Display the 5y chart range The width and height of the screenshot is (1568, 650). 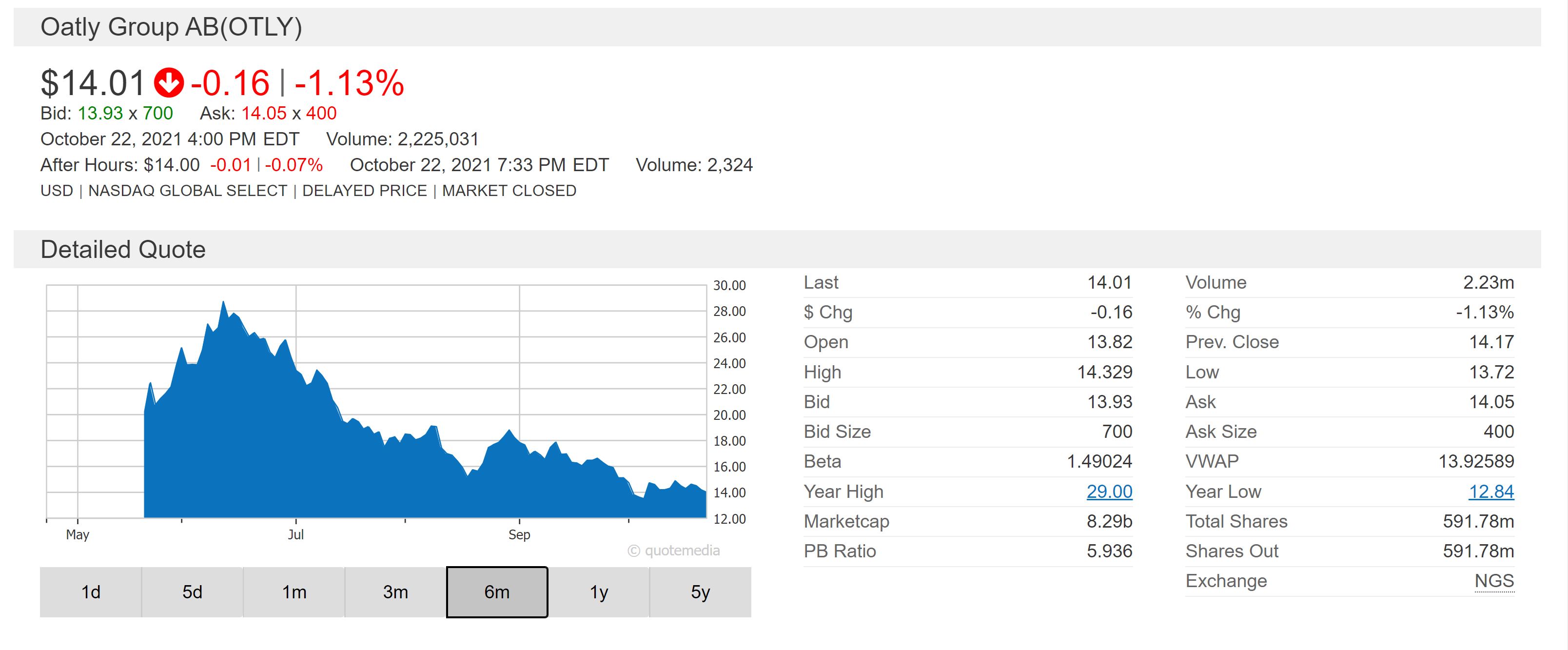coord(700,592)
